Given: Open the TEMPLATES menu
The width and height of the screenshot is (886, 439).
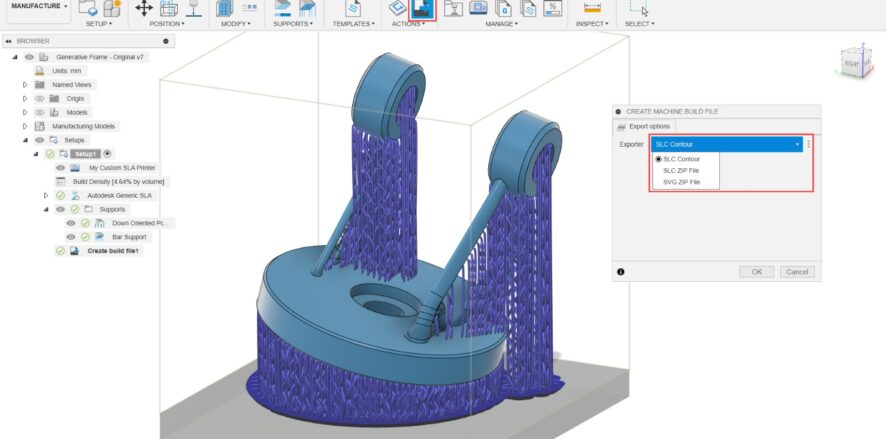Looking at the screenshot, I should pyautogui.click(x=353, y=24).
